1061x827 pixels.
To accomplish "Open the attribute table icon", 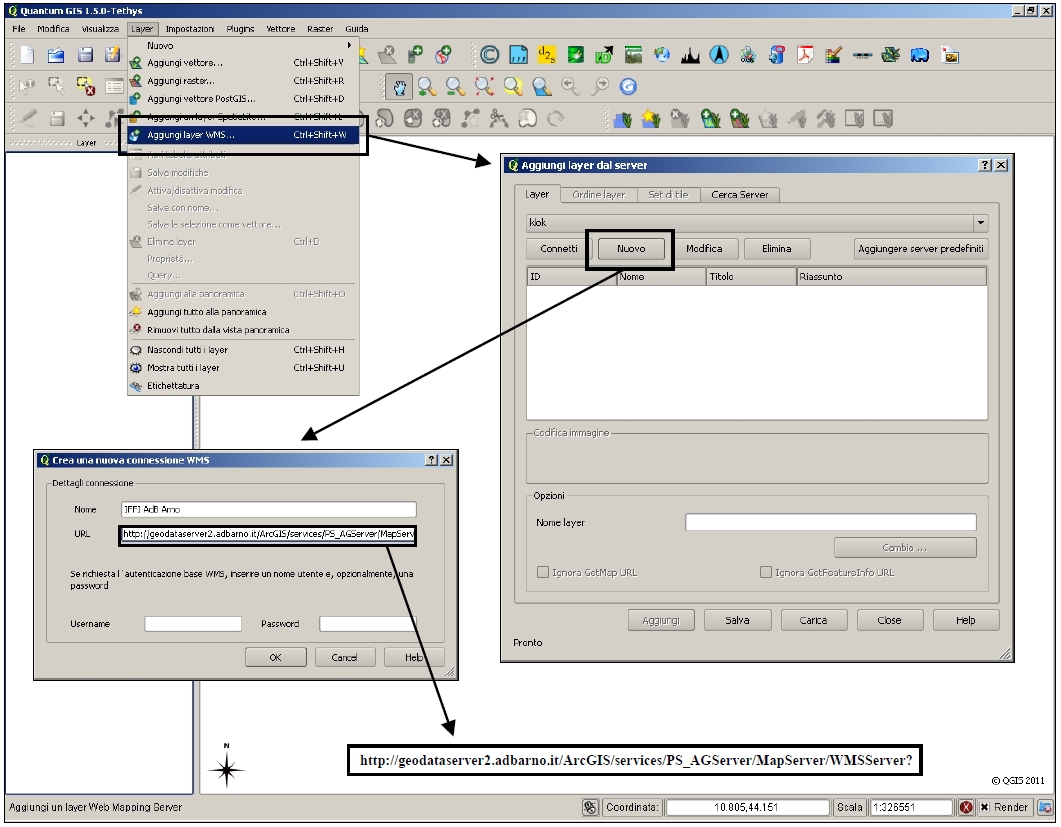I will point(114,86).
